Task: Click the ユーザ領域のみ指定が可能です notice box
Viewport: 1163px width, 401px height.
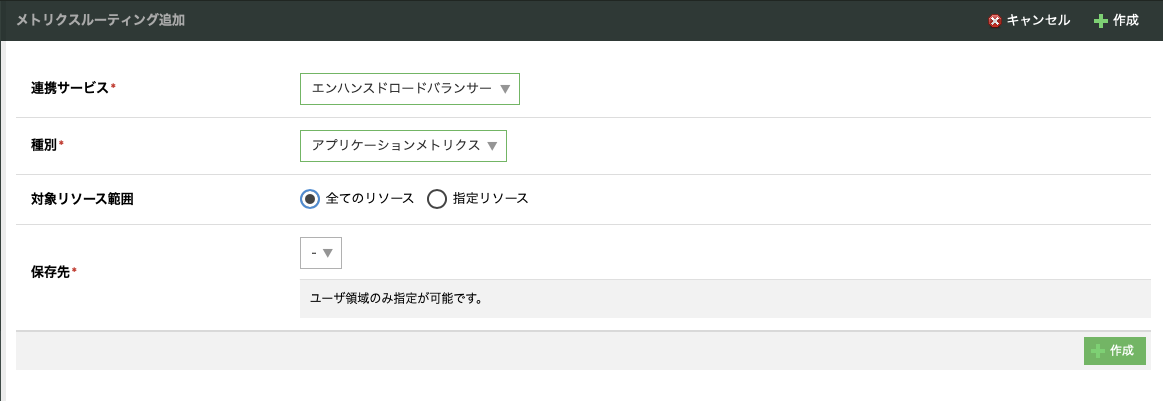Action: tap(723, 299)
